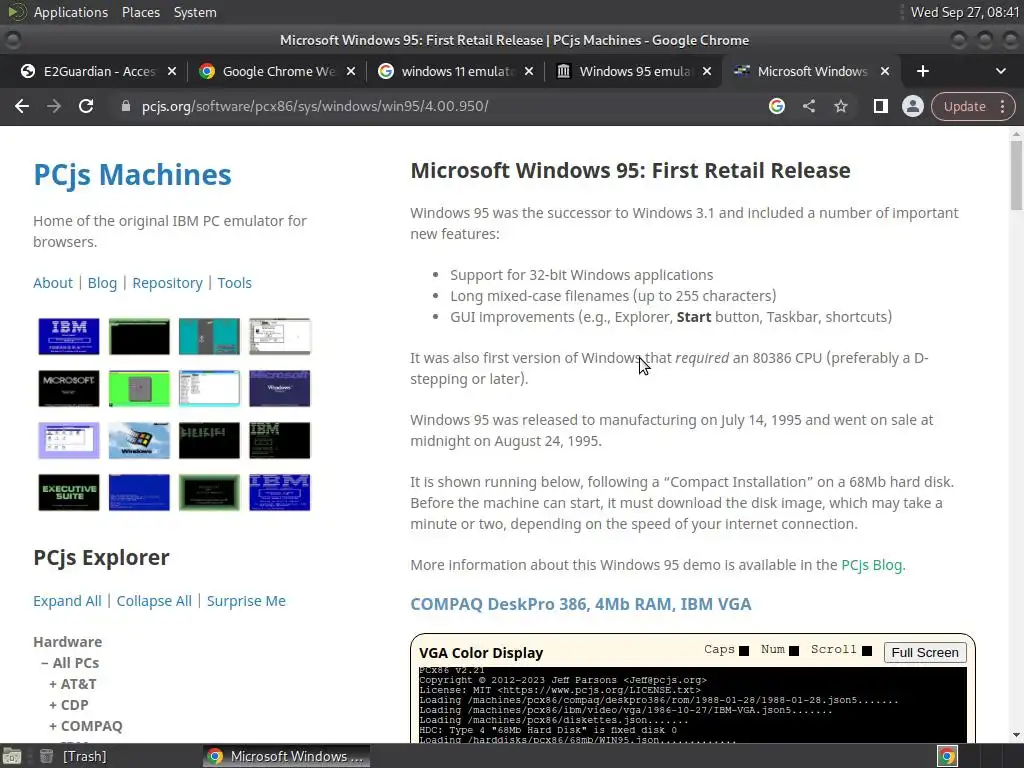Click the padlock site info icon
Viewport: 1024px width, 768px height.
point(125,106)
